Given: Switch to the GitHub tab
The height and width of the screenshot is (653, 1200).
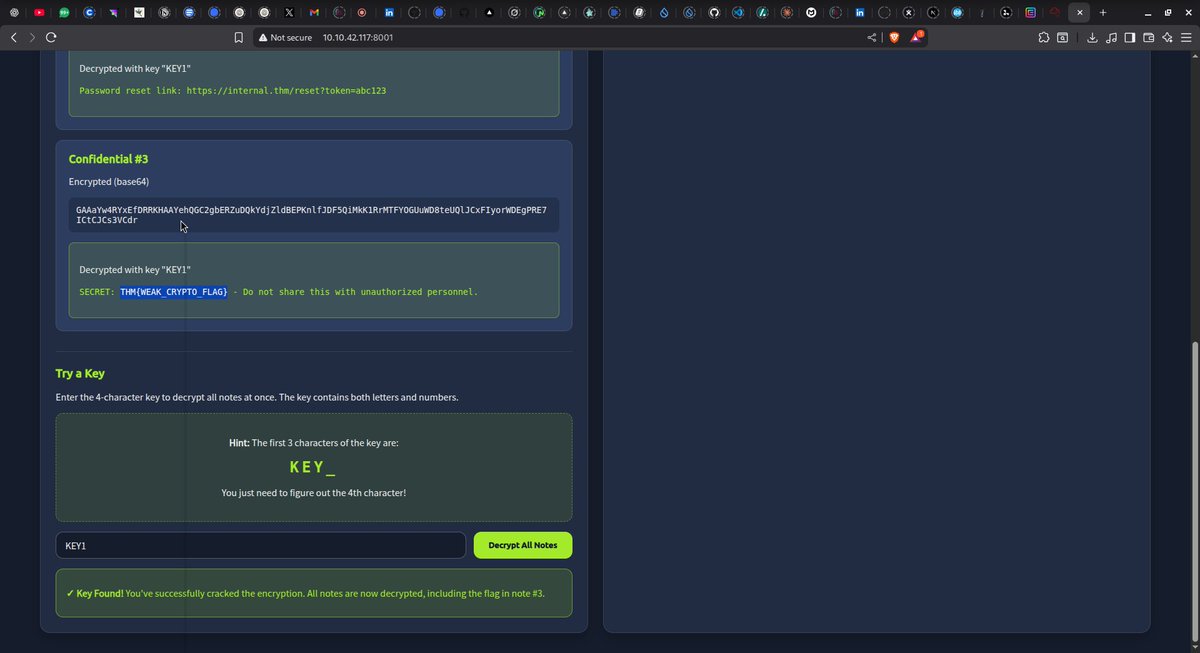Looking at the screenshot, I should [714, 12].
